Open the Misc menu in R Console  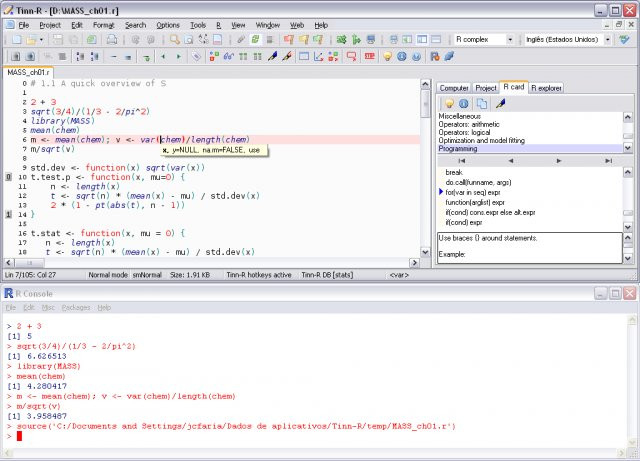tap(48, 307)
